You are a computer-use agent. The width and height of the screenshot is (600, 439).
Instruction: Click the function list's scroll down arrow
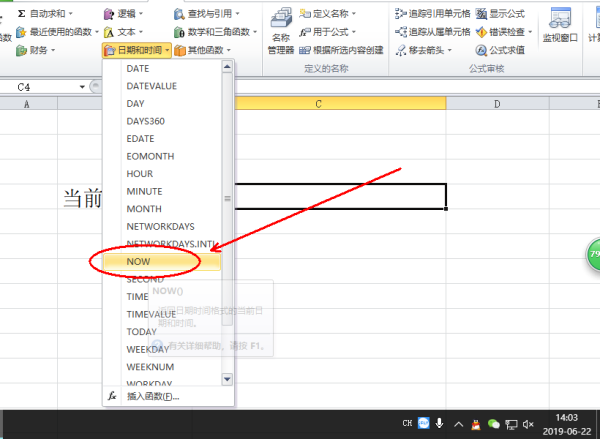(227, 379)
